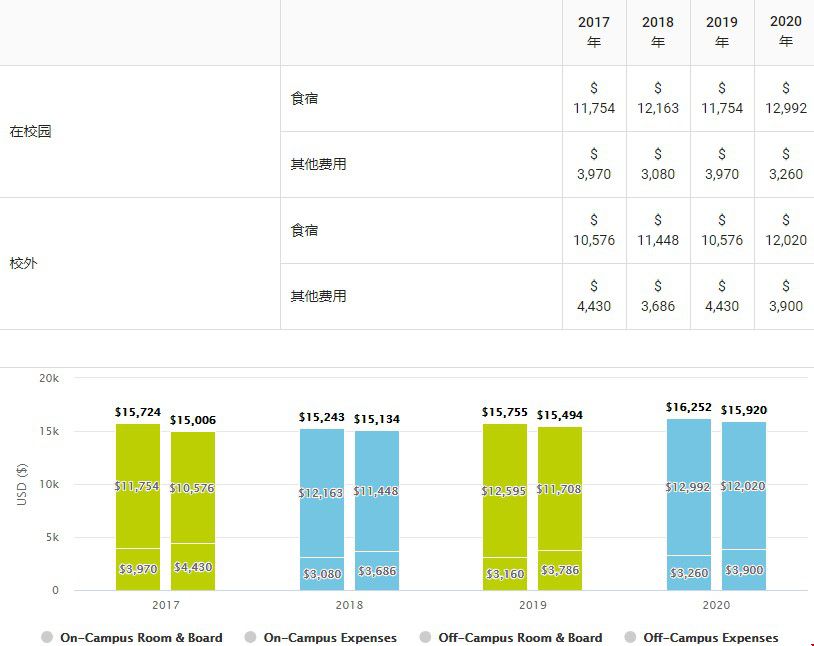Viewport: 814px width, 646px height.
Task: Click the 2017 bar segment labeled $10,576
Action: point(193,488)
